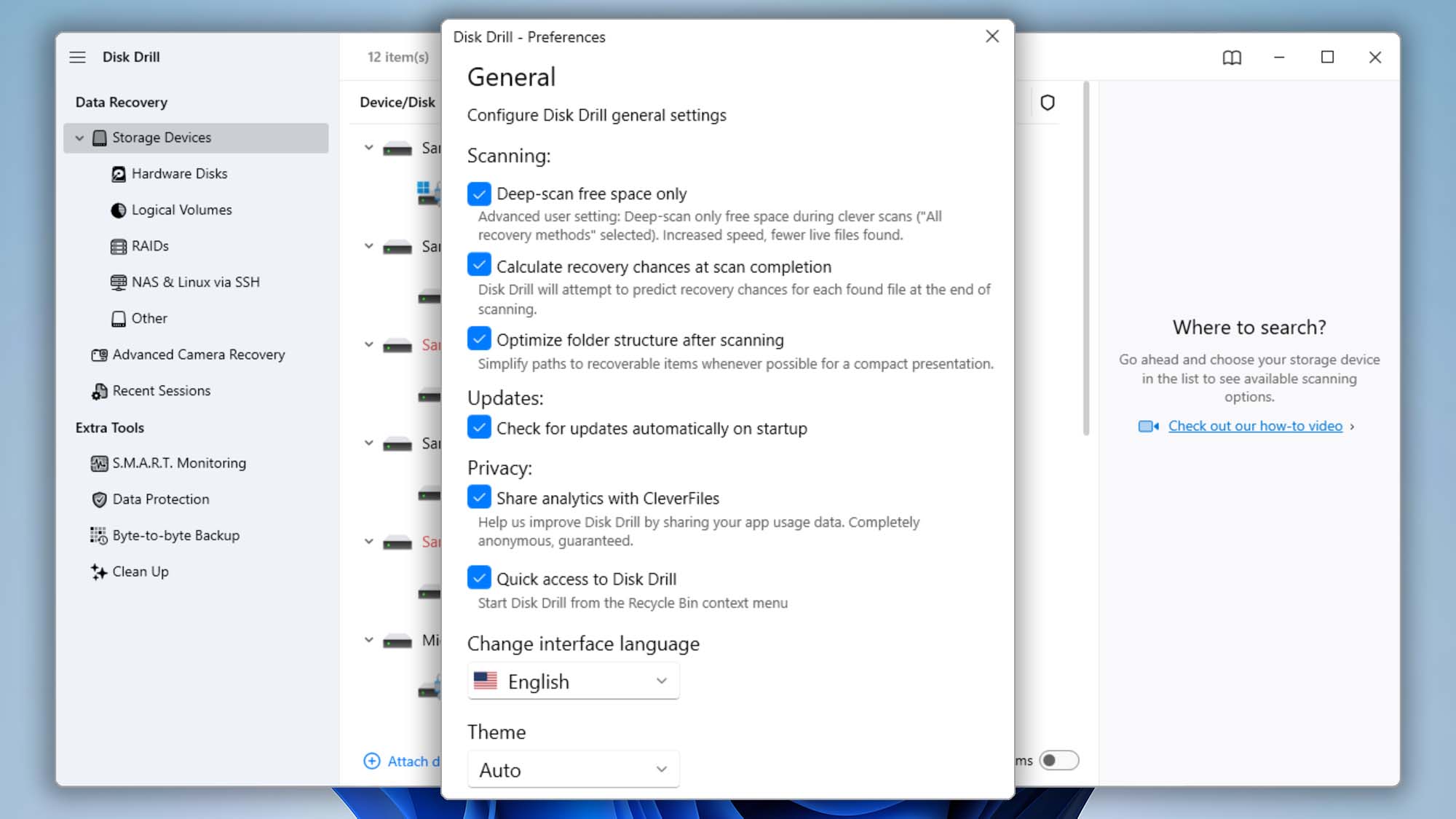This screenshot has height=819, width=1456.
Task: Collapse the third disk row with red name
Action: pyautogui.click(x=369, y=344)
